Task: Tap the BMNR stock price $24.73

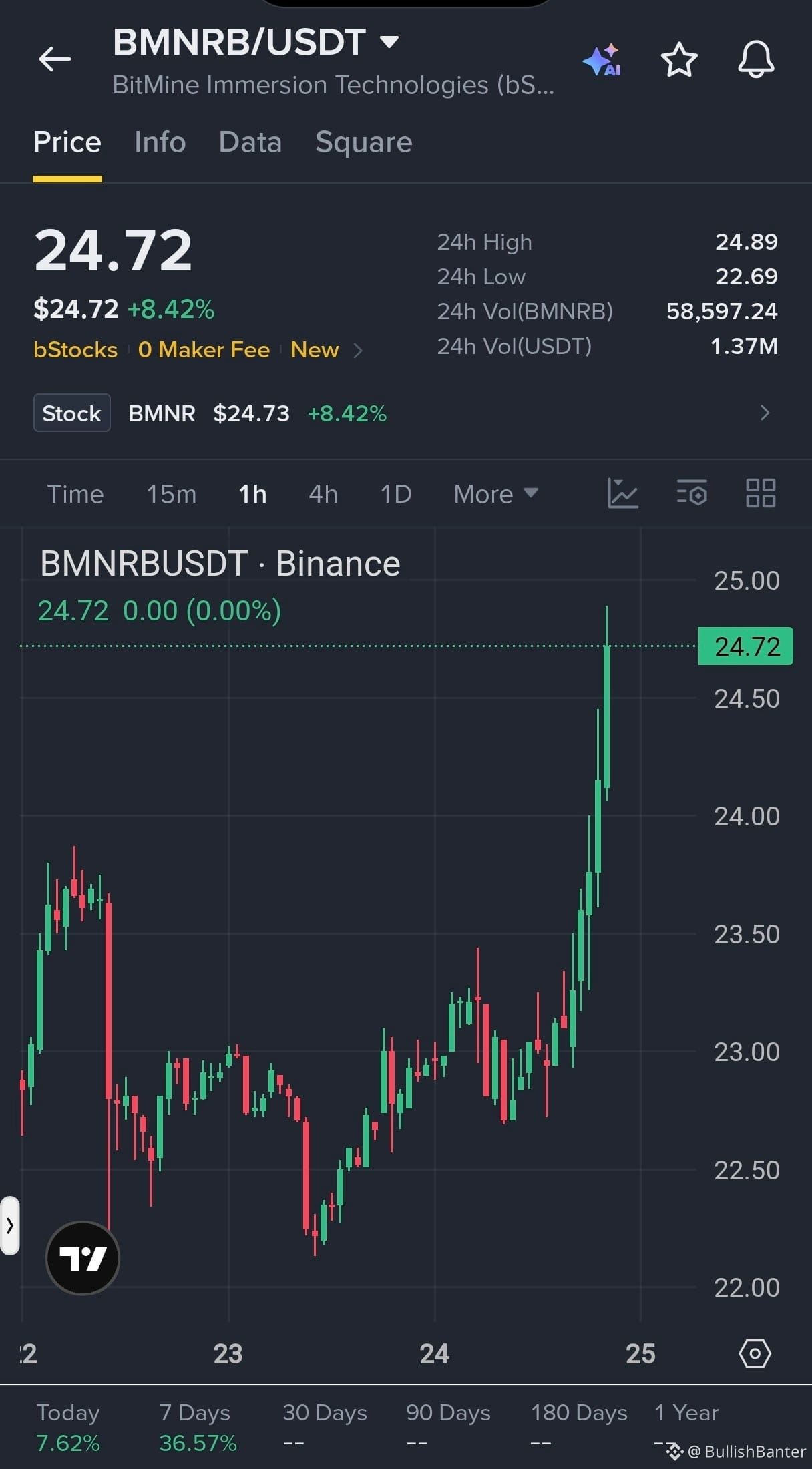Action: tap(251, 413)
